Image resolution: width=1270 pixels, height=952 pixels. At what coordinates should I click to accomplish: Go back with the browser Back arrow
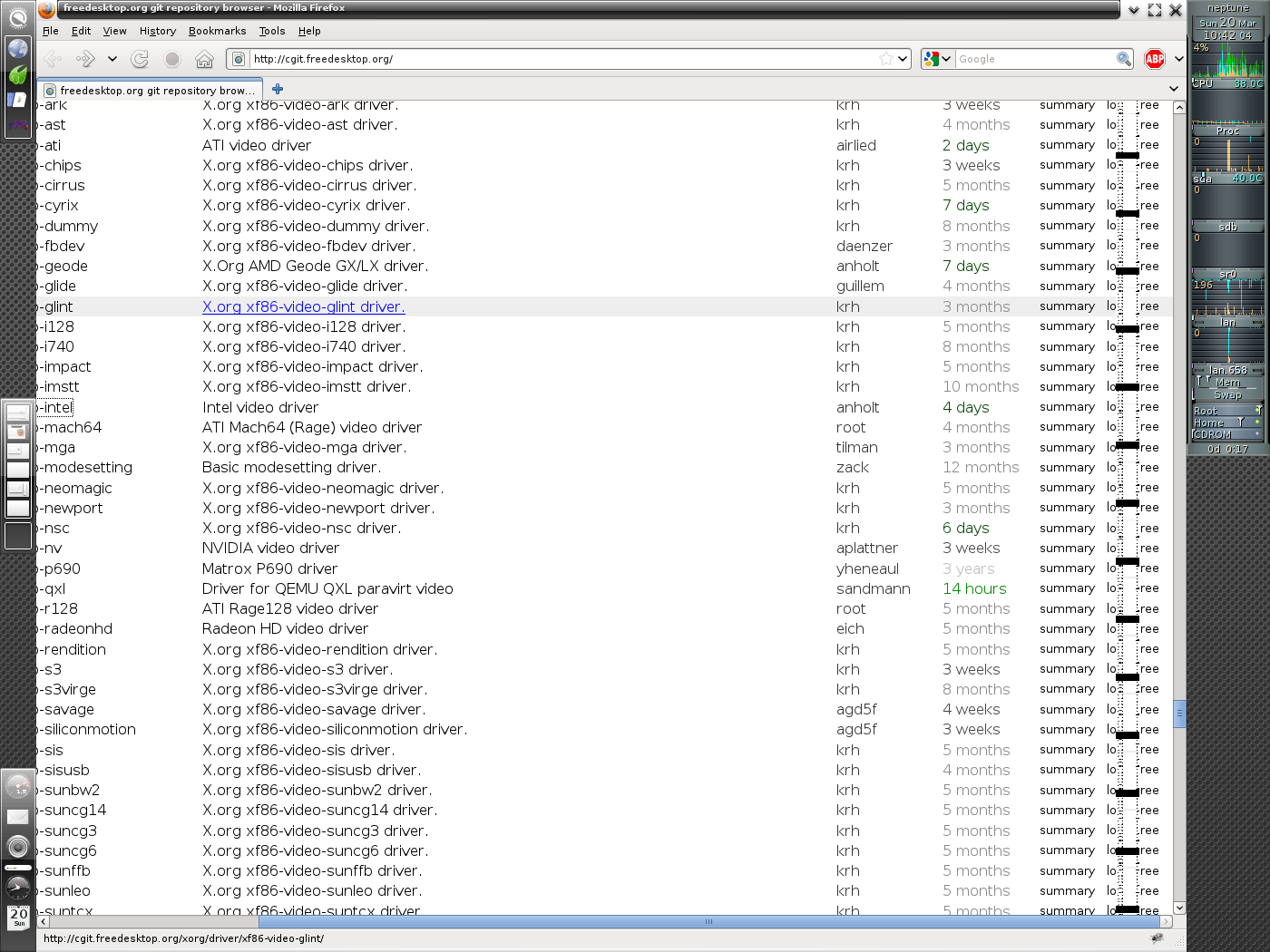point(53,59)
